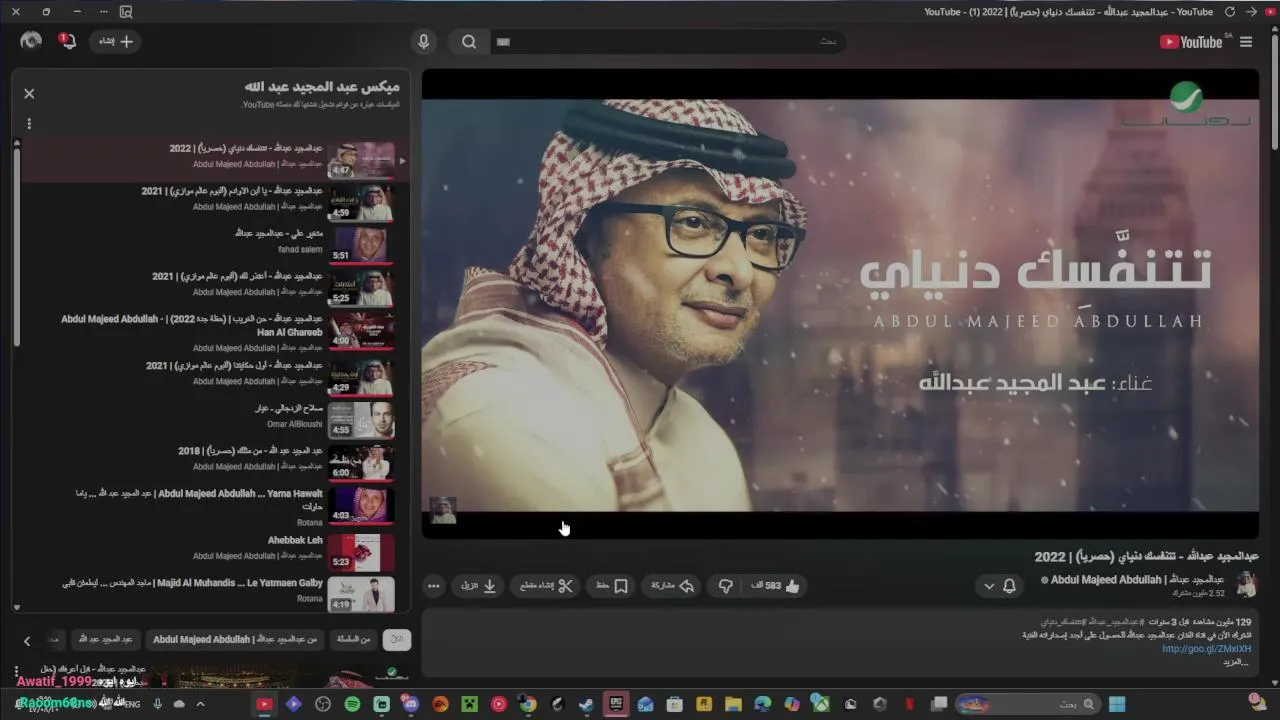The image size is (1280, 720).
Task: Show more filter chips with the arrow
Action: (x=27, y=641)
